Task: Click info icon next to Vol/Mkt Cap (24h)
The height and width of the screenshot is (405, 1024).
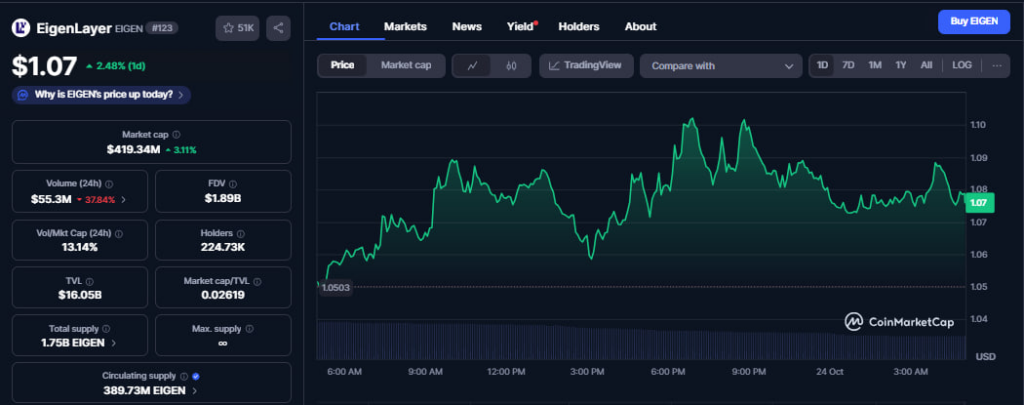Action: [119, 233]
